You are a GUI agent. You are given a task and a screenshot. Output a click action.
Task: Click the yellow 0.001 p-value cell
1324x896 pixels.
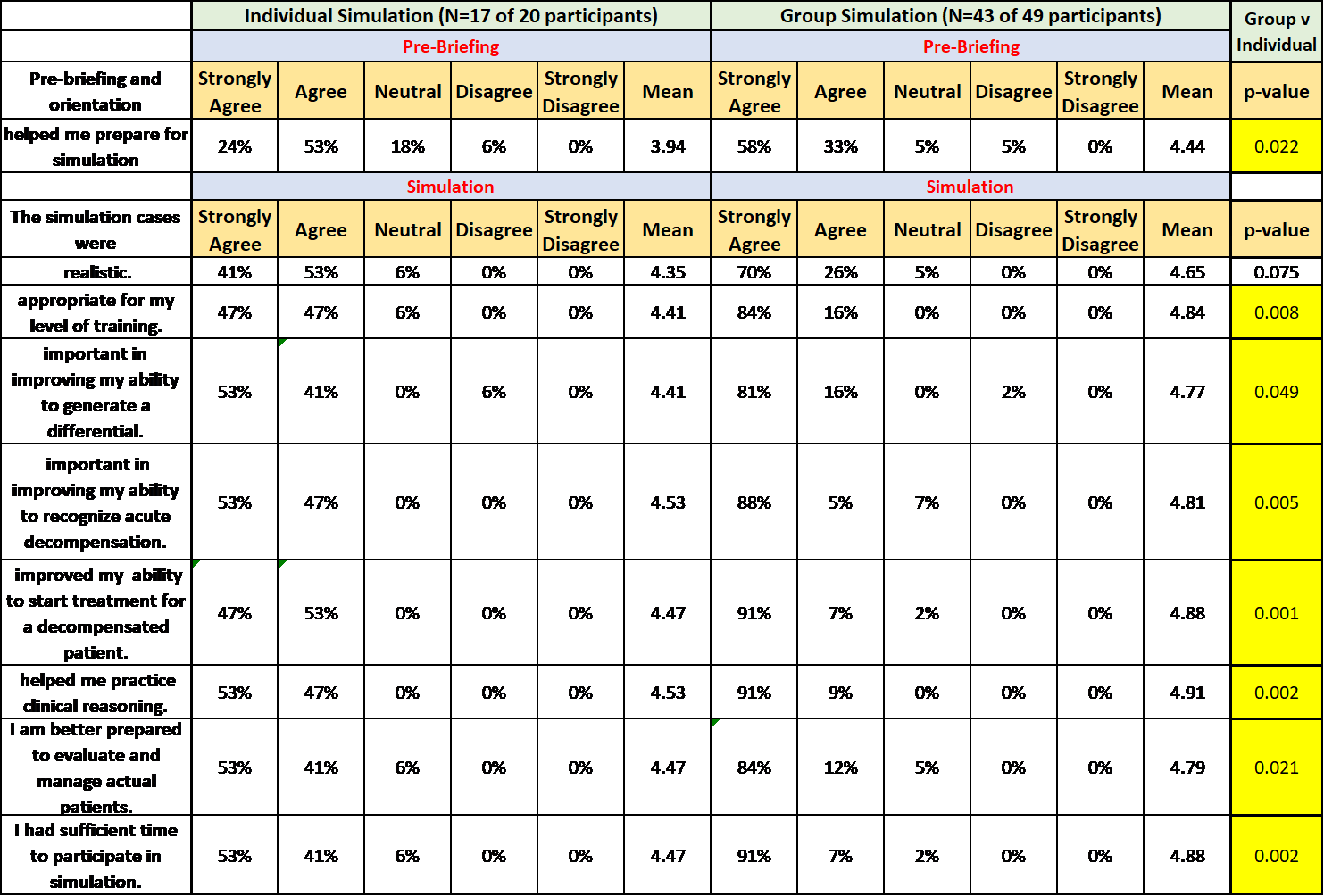(x=1276, y=613)
